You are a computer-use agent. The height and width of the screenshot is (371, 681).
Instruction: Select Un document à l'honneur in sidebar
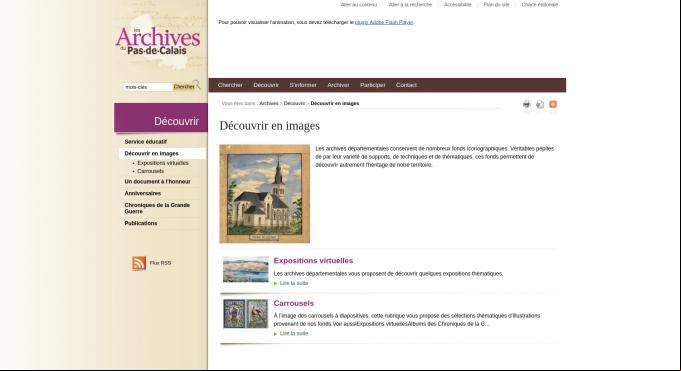click(157, 182)
